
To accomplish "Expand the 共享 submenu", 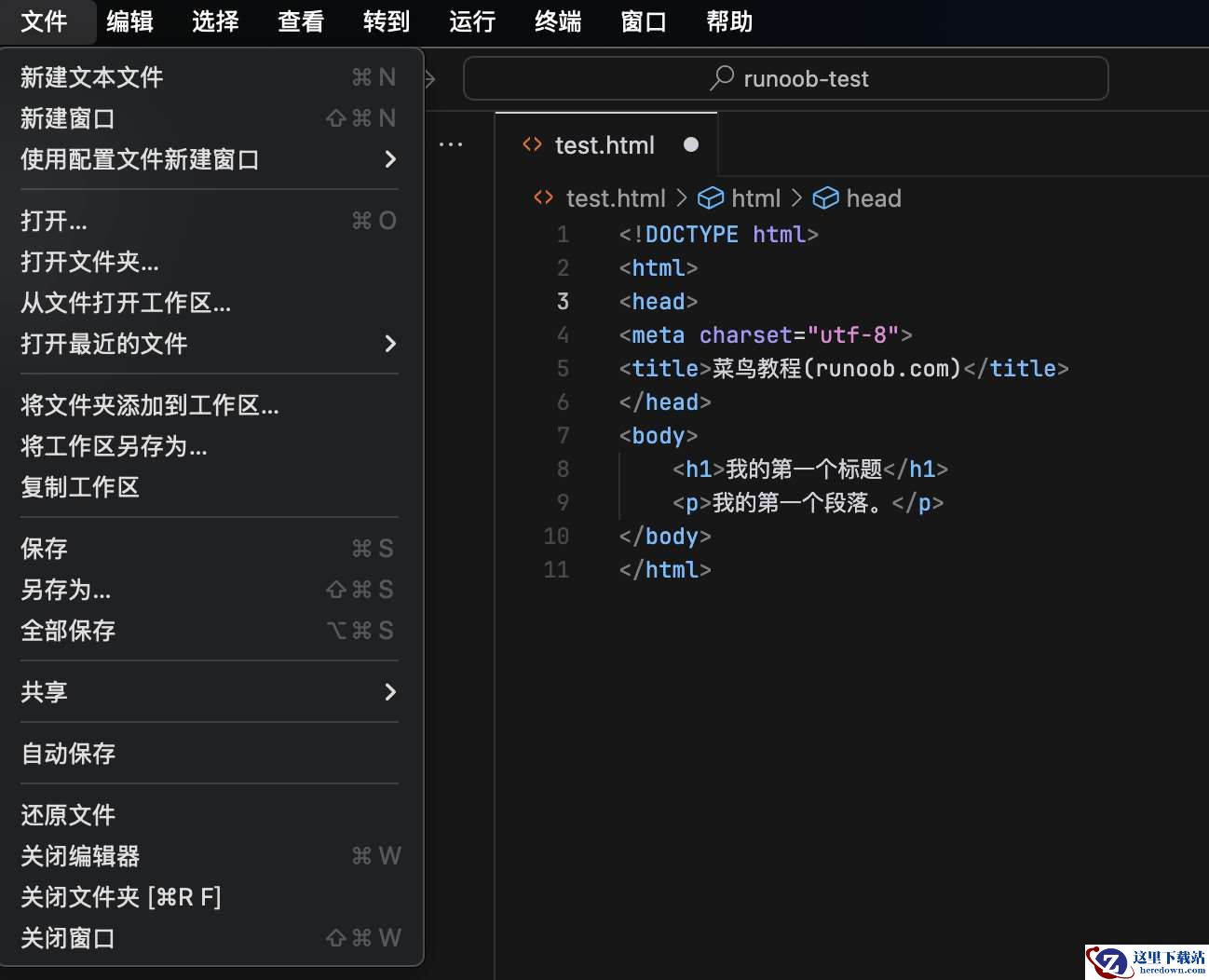I will (211, 692).
